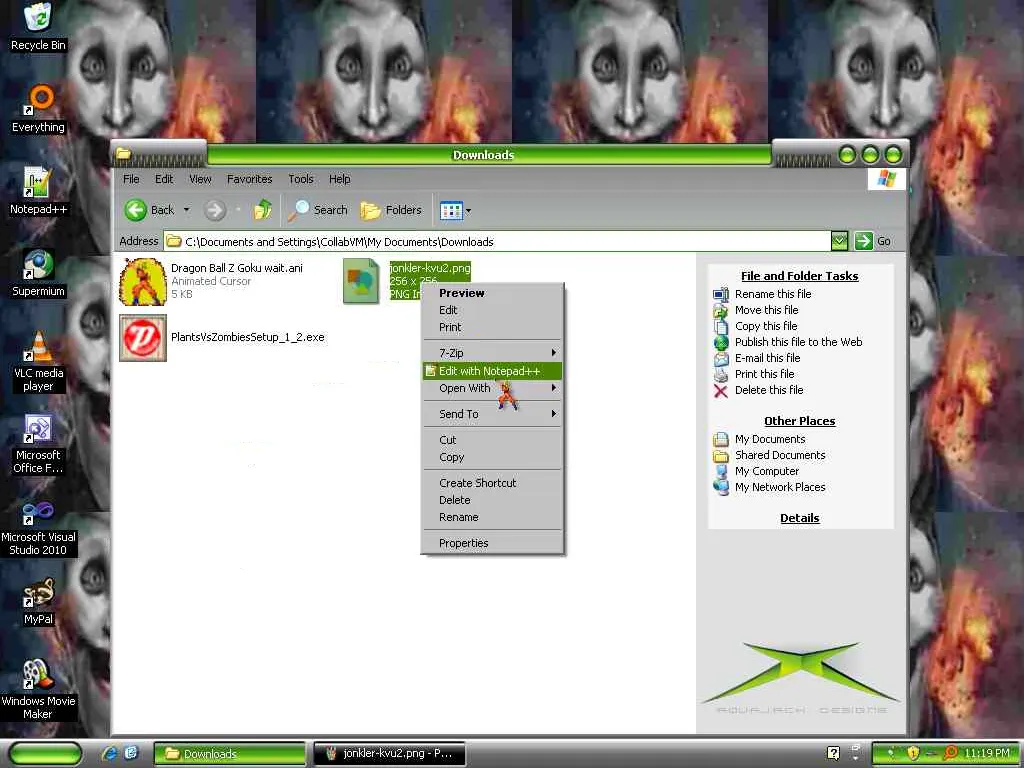Viewport: 1024px width, 768px height.
Task: Click the help question mark tray icon
Action: tap(833, 753)
